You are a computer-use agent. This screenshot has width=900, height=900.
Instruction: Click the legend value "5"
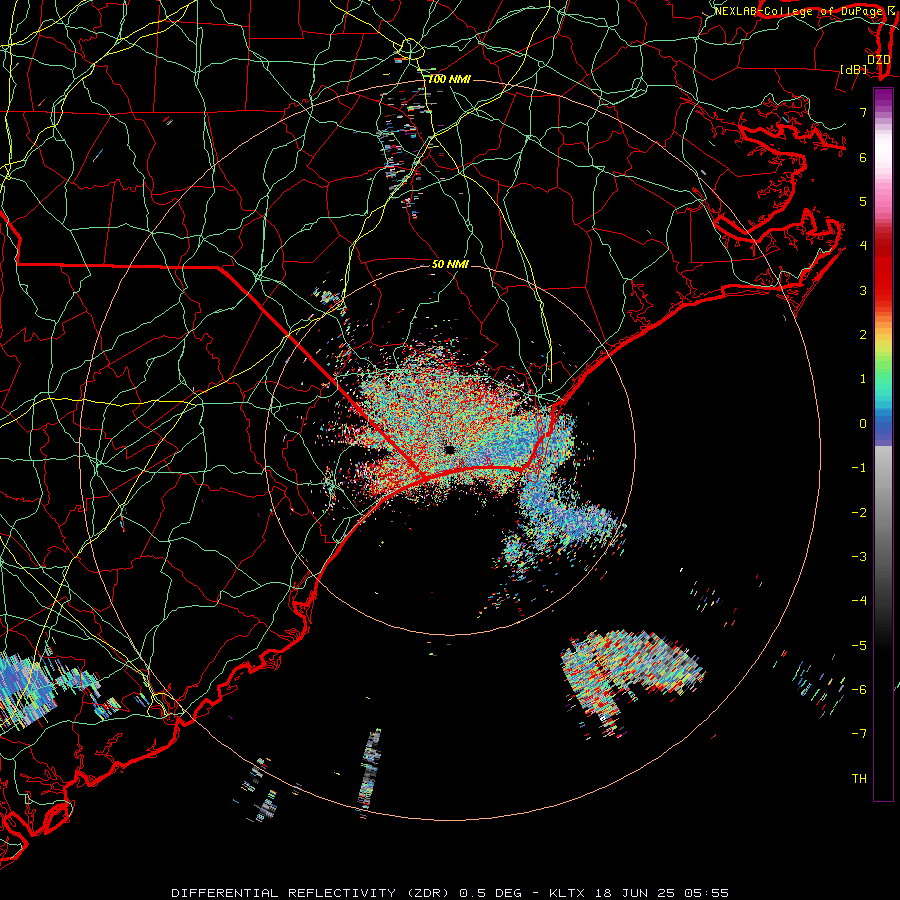pyautogui.click(x=863, y=201)
